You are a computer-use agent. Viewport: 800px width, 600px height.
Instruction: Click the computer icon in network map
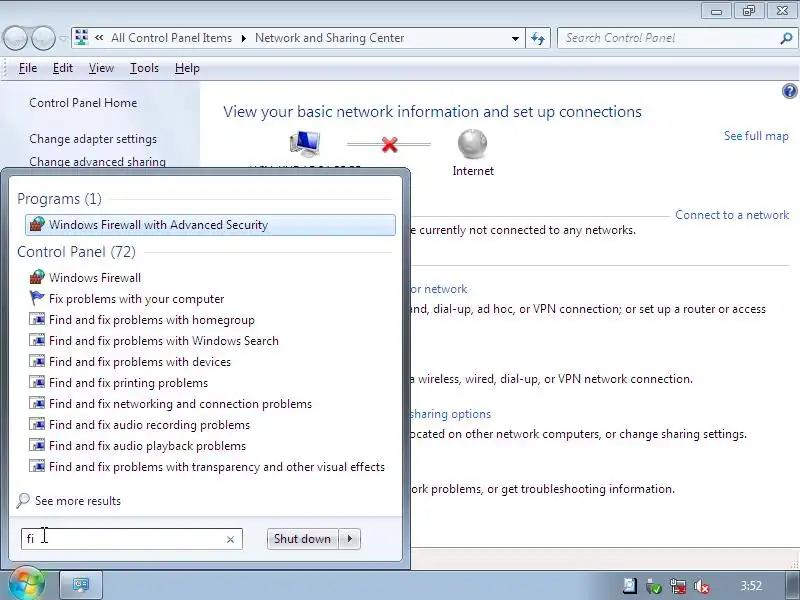click(x=305, y=142)
